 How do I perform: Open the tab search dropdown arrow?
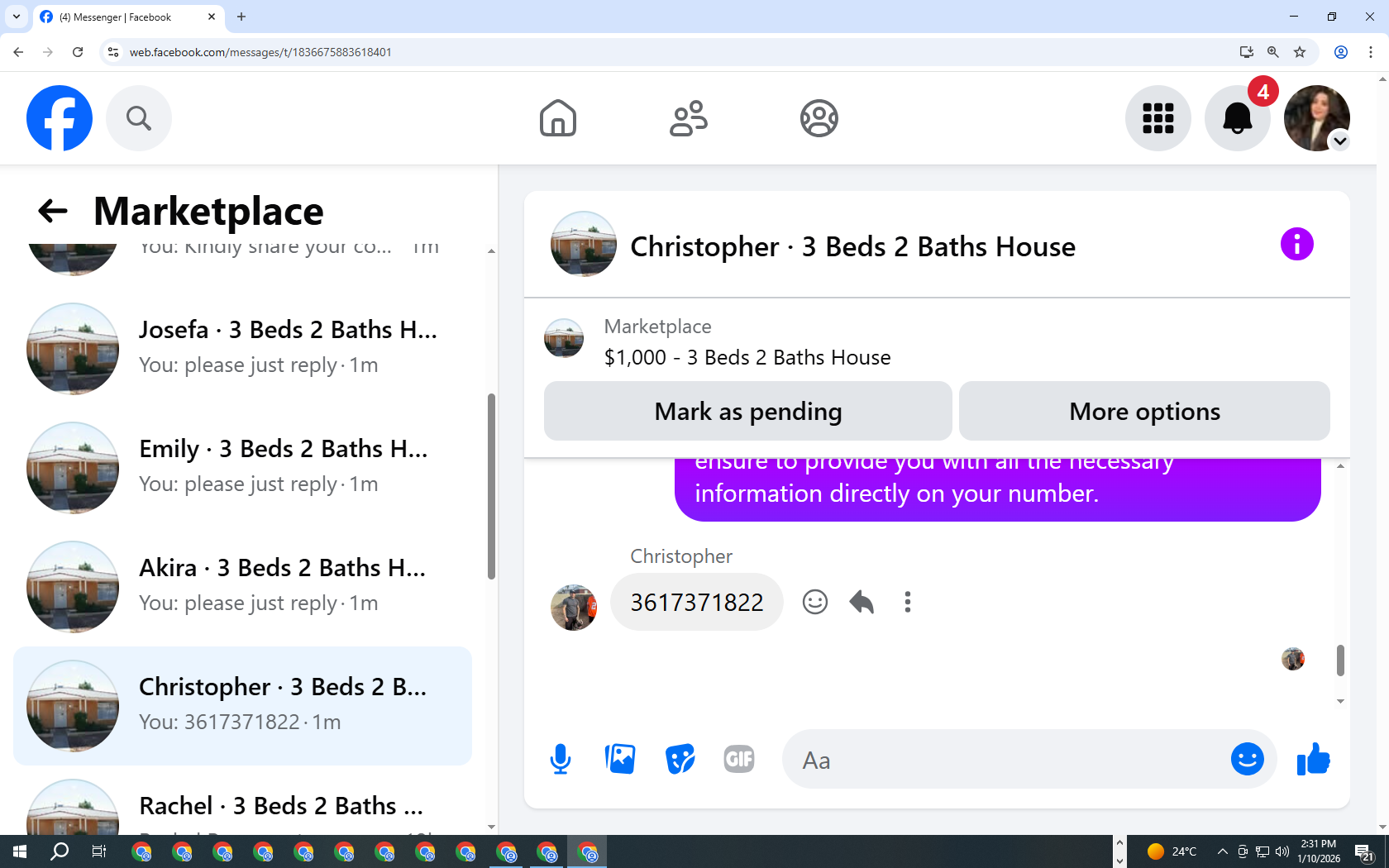pyautogui.click(x=17, y=17)
